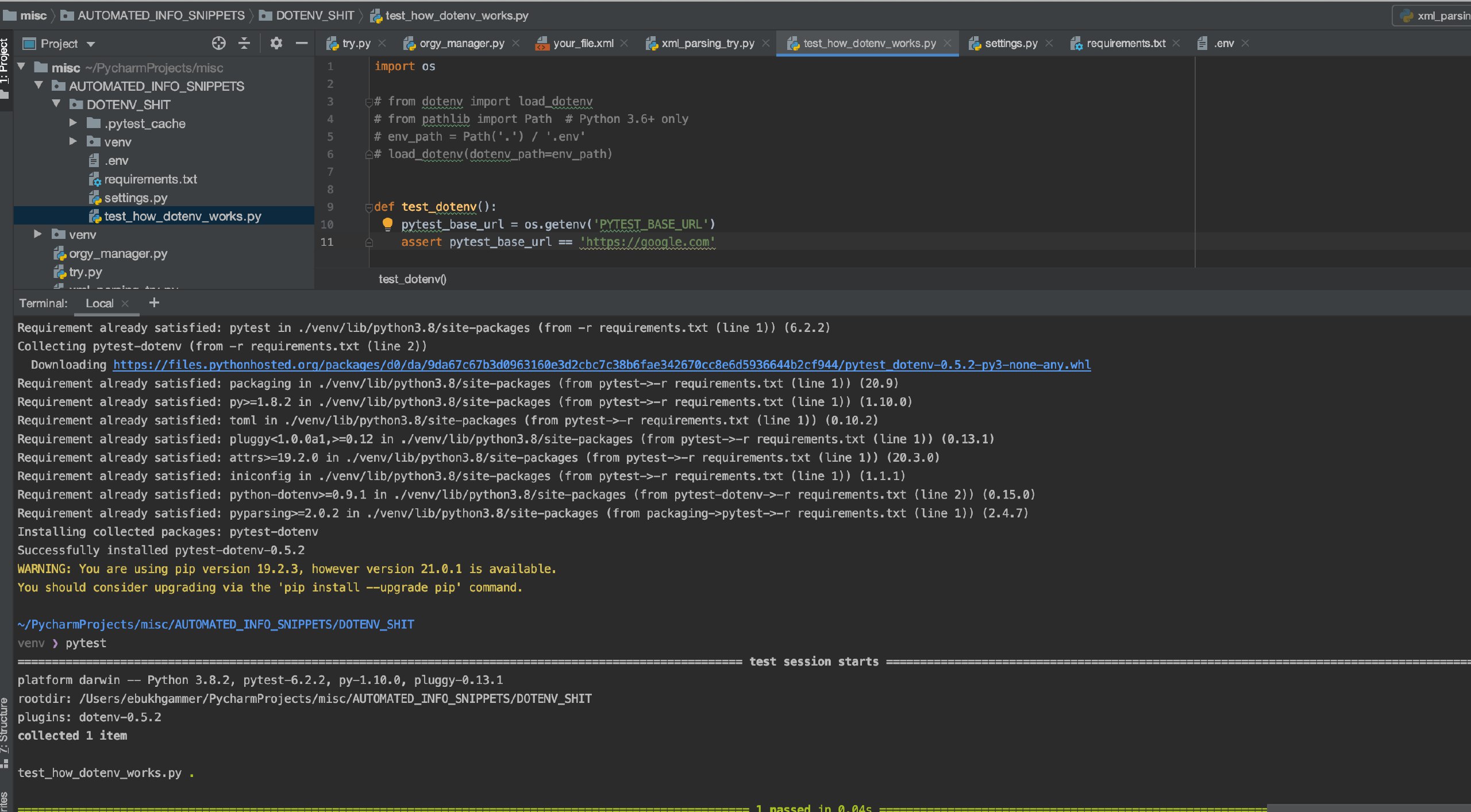The height and width of the screenshot is (812, 1471).
Task: Open the pytest_dotenv wheel download link
Action: [x=601, y=365]
